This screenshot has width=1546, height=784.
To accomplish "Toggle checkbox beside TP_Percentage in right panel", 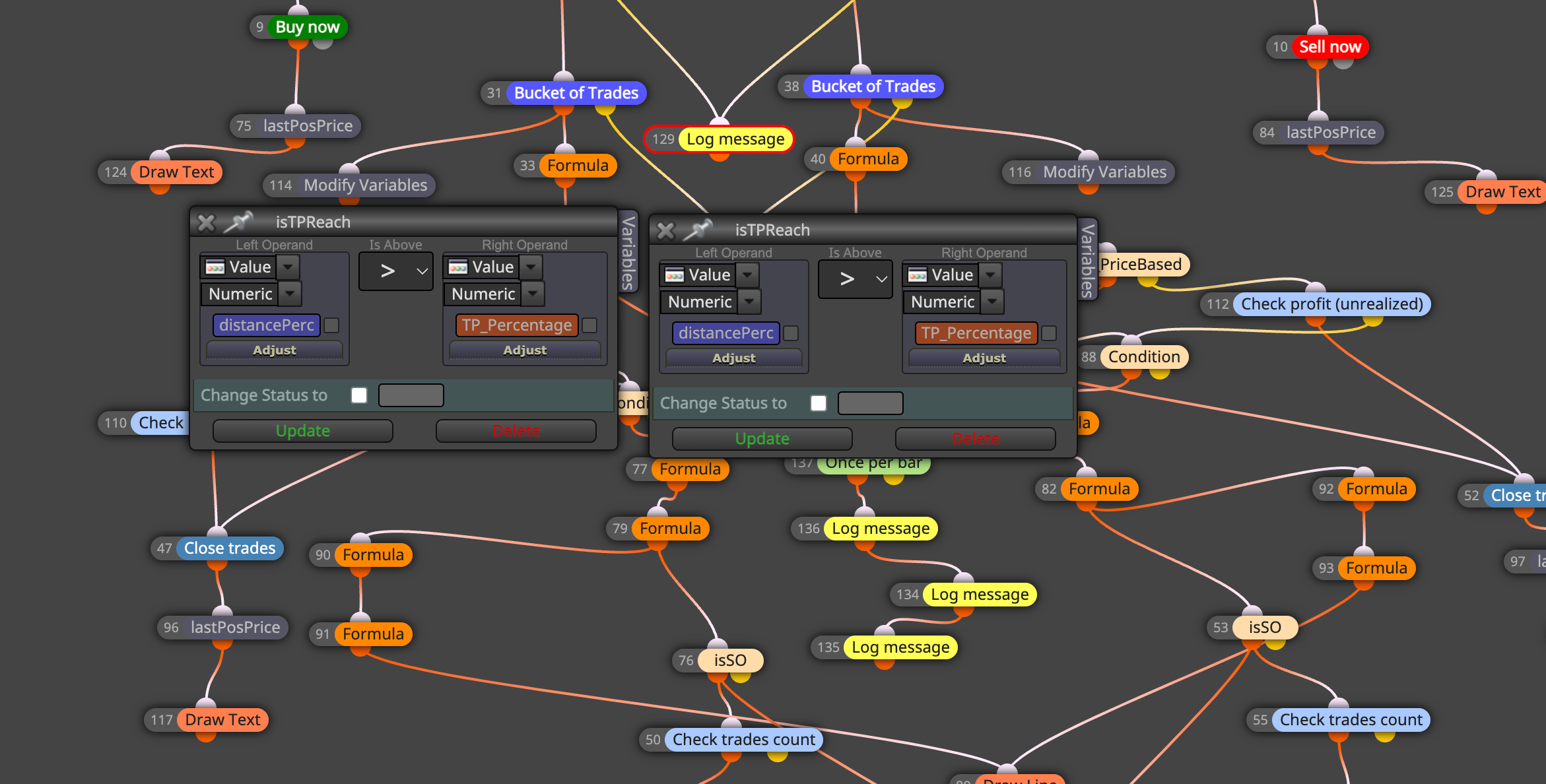I will point(1049,333).
